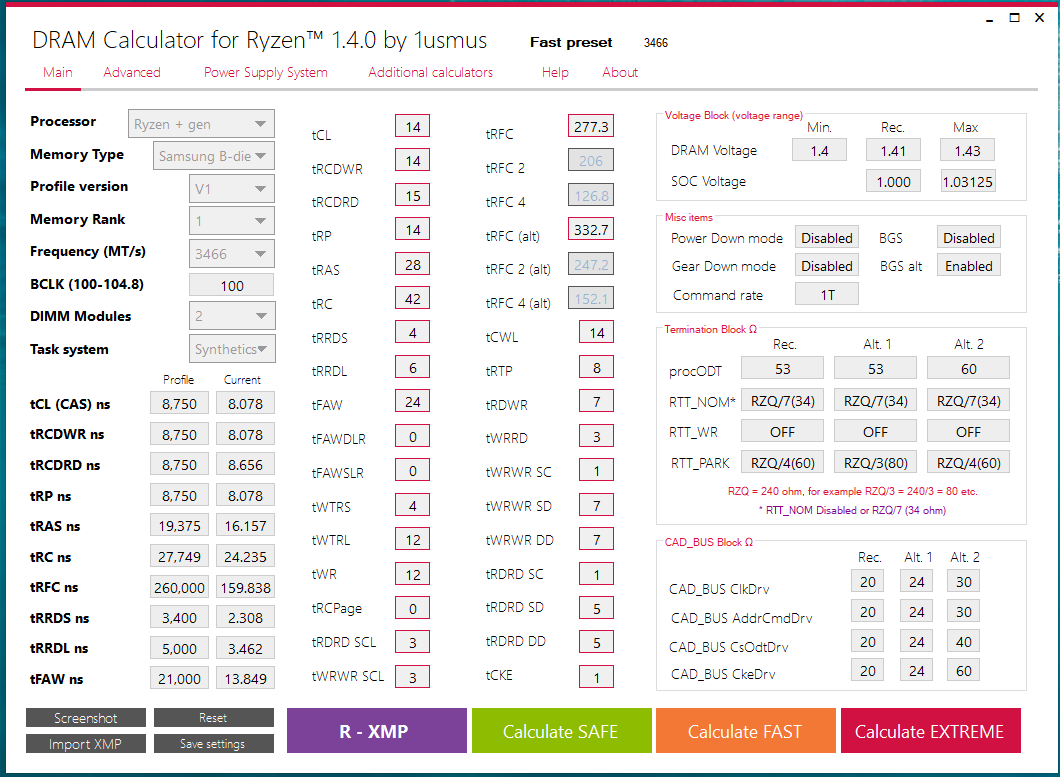
Task: Click the DRAM Voltage Min. value 1.4
Action: point(819,151)
